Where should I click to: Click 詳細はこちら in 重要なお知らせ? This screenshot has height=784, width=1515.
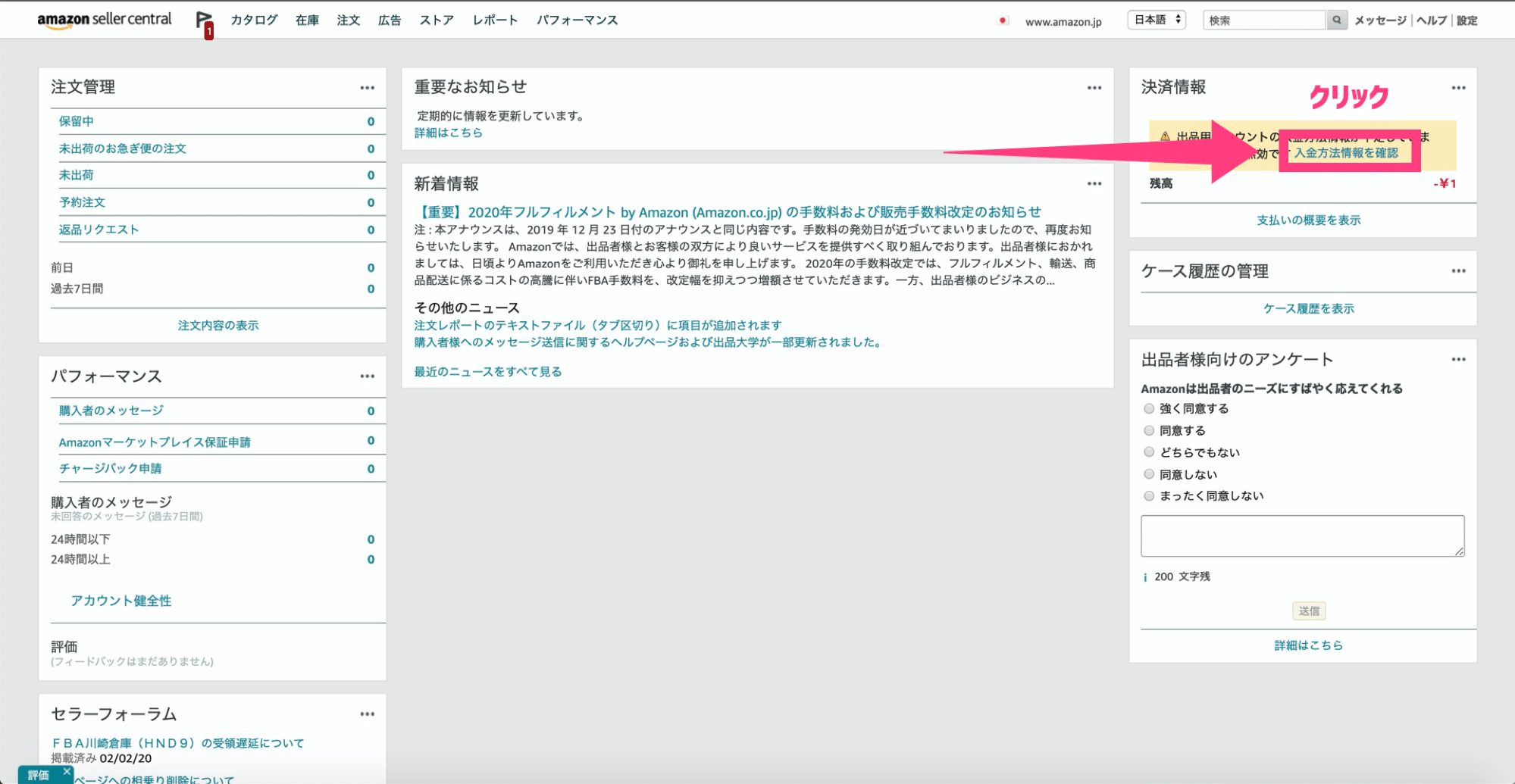coord(449,133)
